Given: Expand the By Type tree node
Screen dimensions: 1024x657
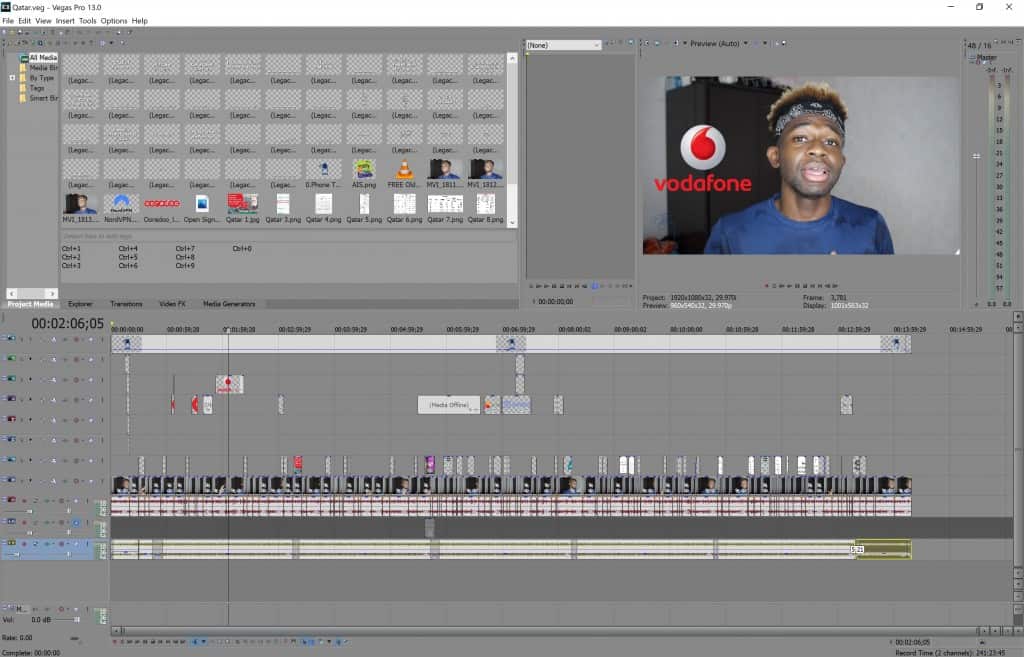Looking at the screenshot, I should 12,78.
